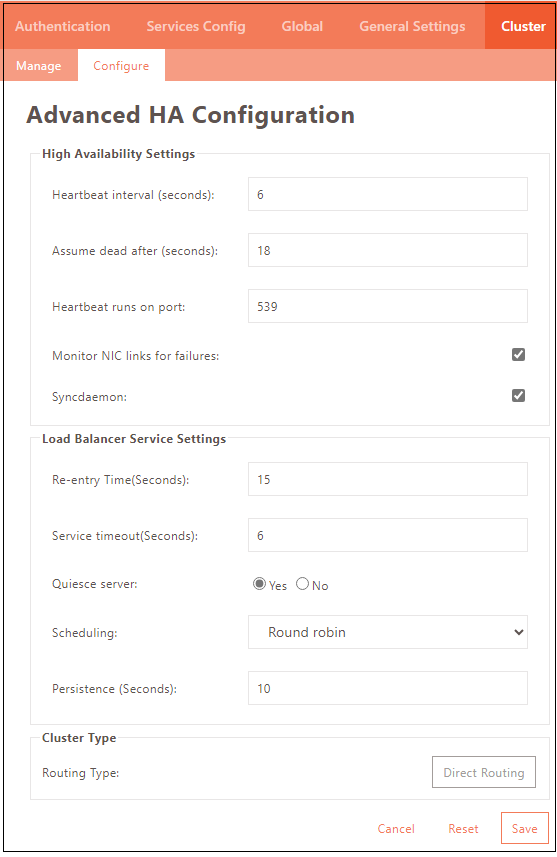Image resolution: width=557 pixels, height=857 pixels.
Task: Select the Configure sub-tab
Action: click(x=121, y=66)
